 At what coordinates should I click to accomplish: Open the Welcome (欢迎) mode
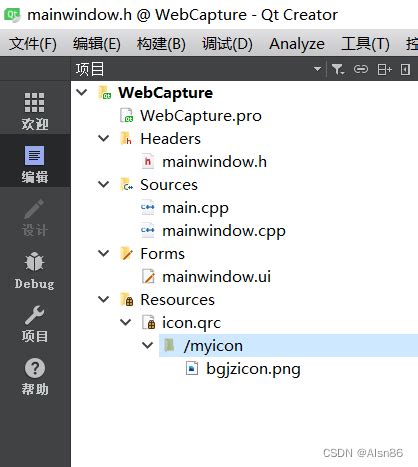pos(35,111)
